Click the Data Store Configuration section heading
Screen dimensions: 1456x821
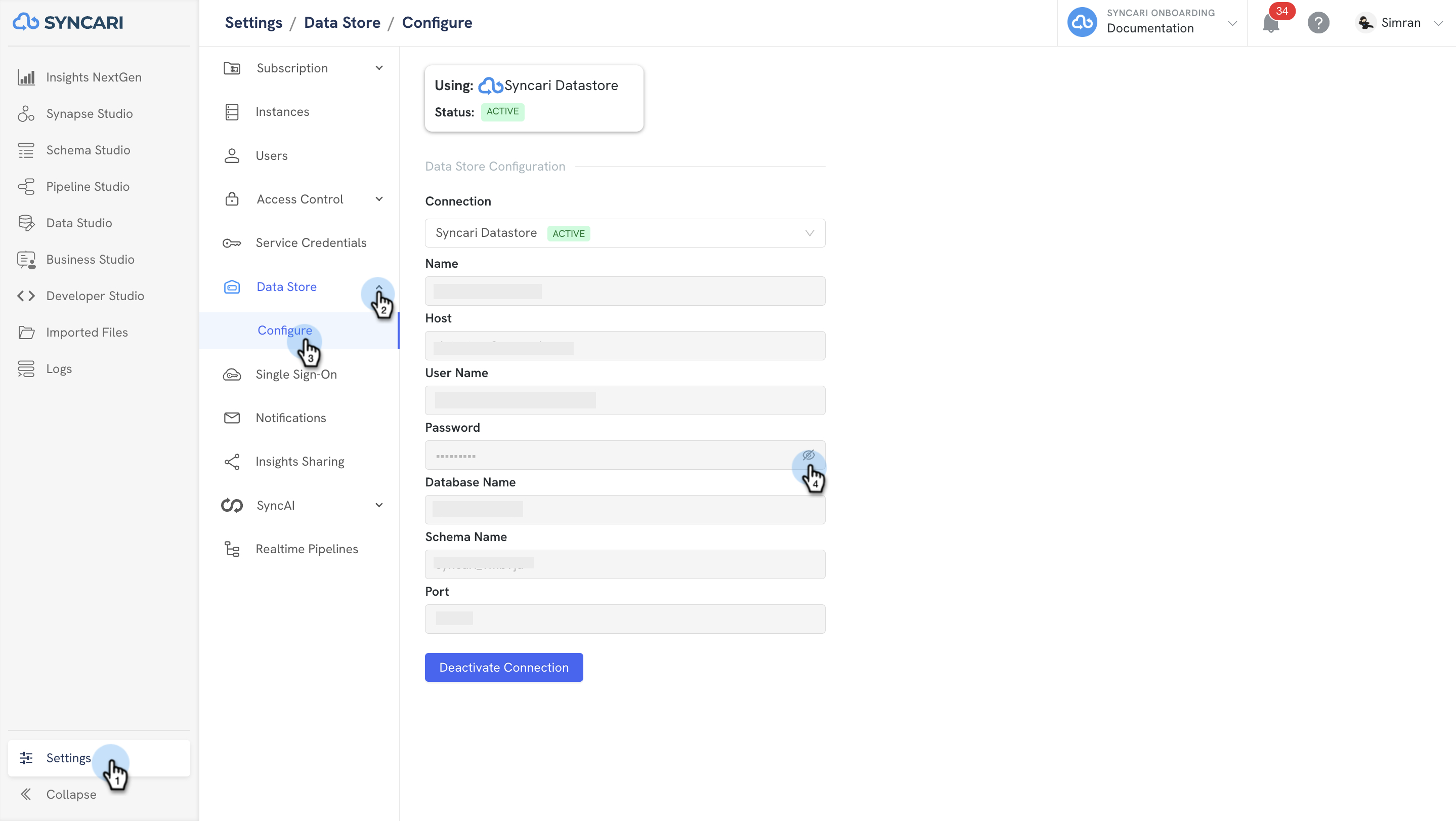pyautogui.click(x=495, y=166)
